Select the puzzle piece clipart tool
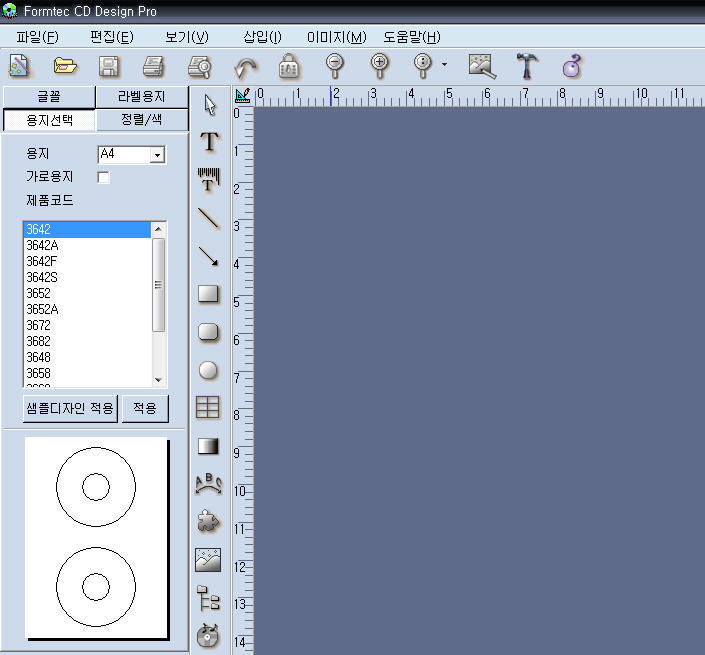Image resolution: width=705 pixels, height=655 pixels. click(208, 521)
